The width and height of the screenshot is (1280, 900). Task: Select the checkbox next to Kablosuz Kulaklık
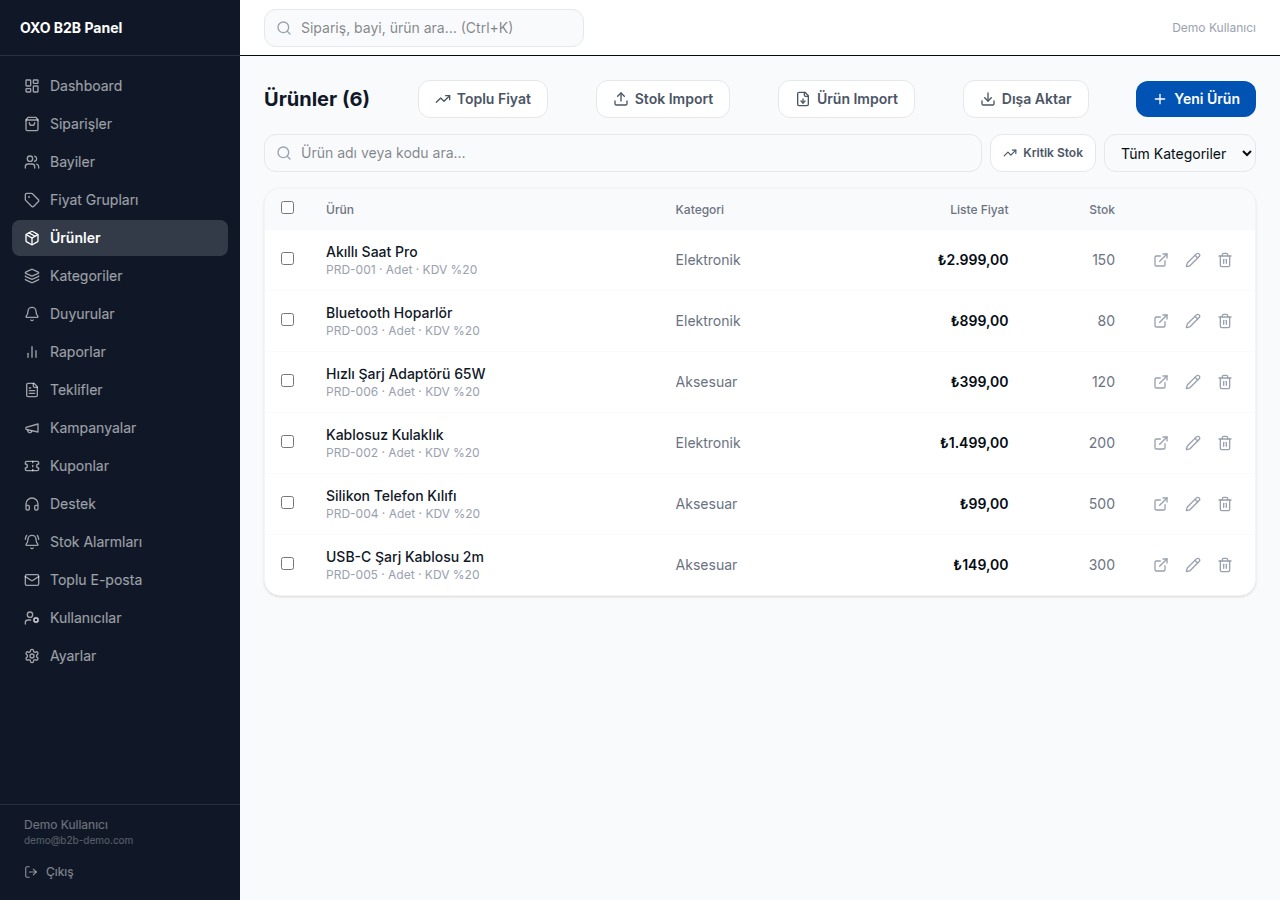click(x=288, y=441)
